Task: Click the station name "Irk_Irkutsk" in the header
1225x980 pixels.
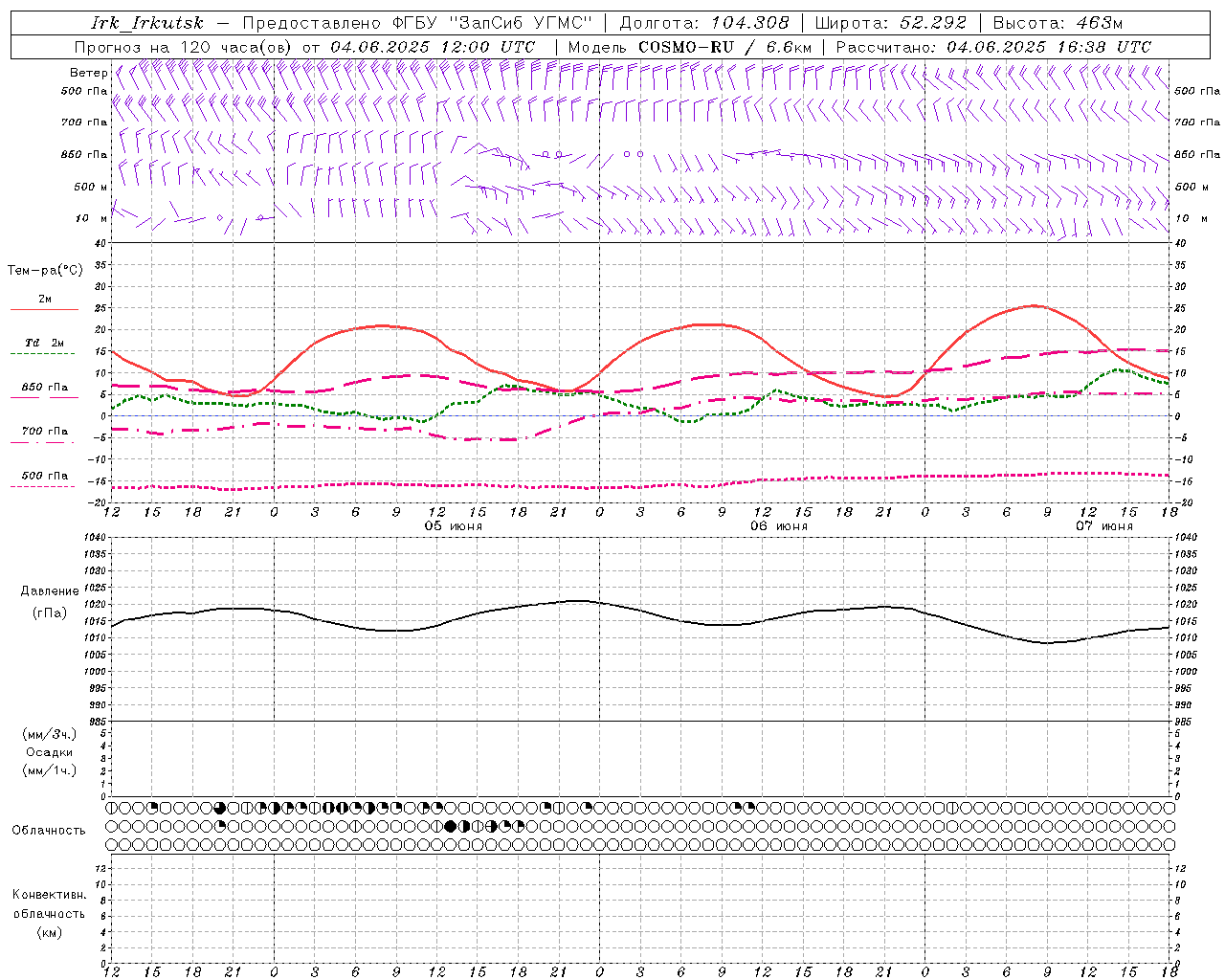Action: point(147,23)
